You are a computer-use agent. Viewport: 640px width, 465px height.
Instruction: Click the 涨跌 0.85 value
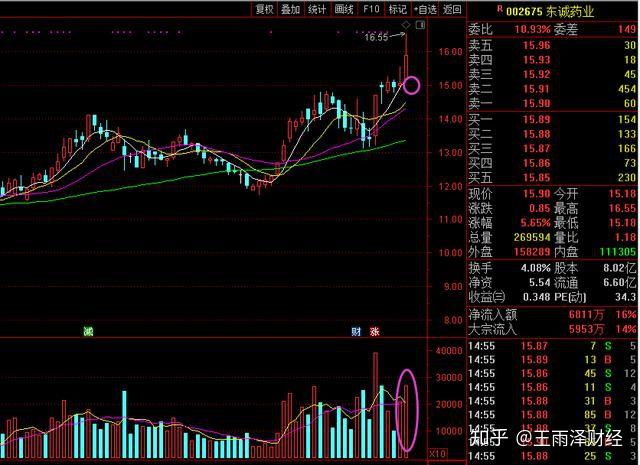pos(540,209)
